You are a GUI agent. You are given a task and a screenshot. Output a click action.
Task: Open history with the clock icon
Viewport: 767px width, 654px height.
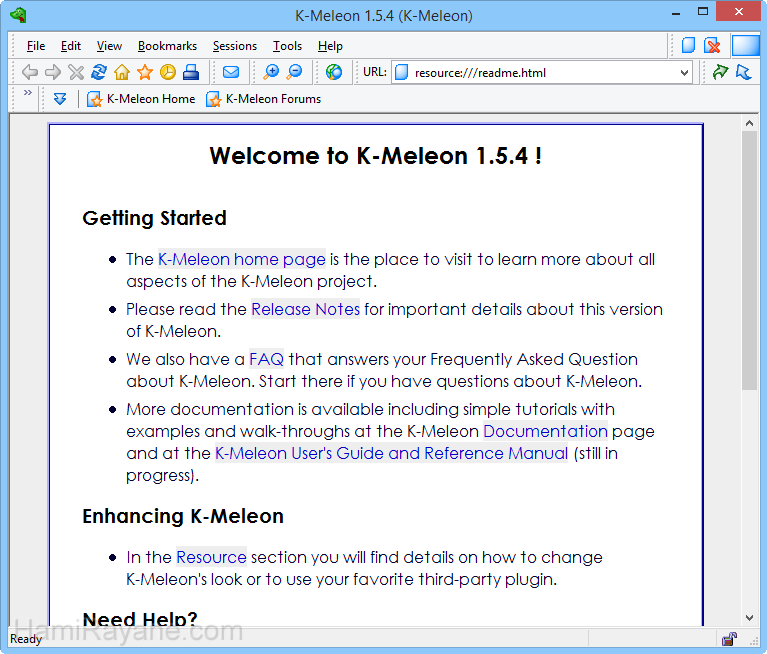[168, 72]
